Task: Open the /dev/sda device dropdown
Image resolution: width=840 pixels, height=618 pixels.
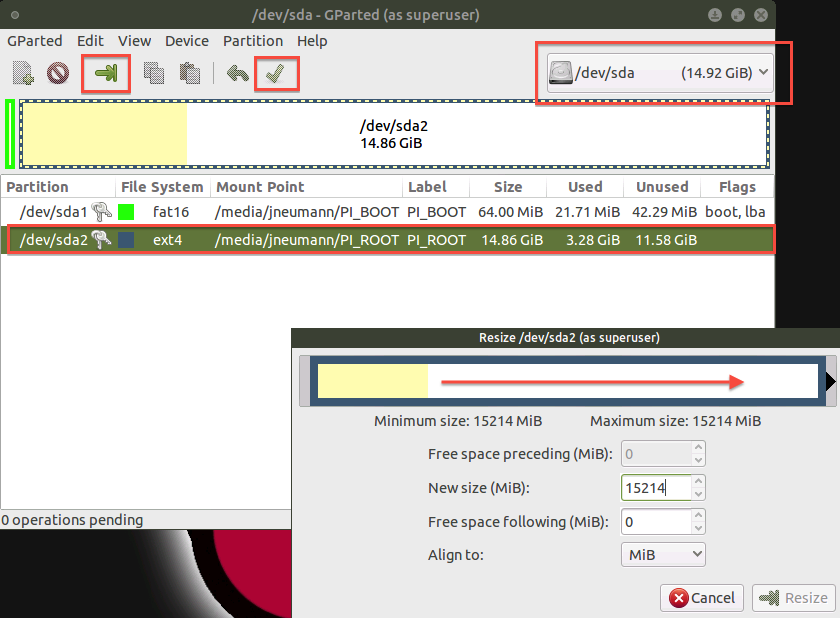Action: 660,73
